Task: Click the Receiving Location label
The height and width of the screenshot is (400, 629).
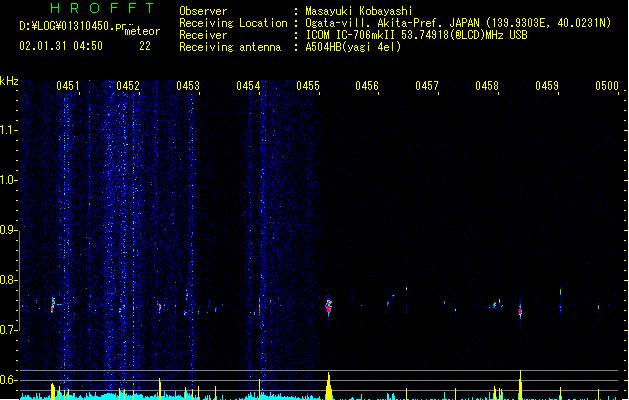Action: (233, 23)
